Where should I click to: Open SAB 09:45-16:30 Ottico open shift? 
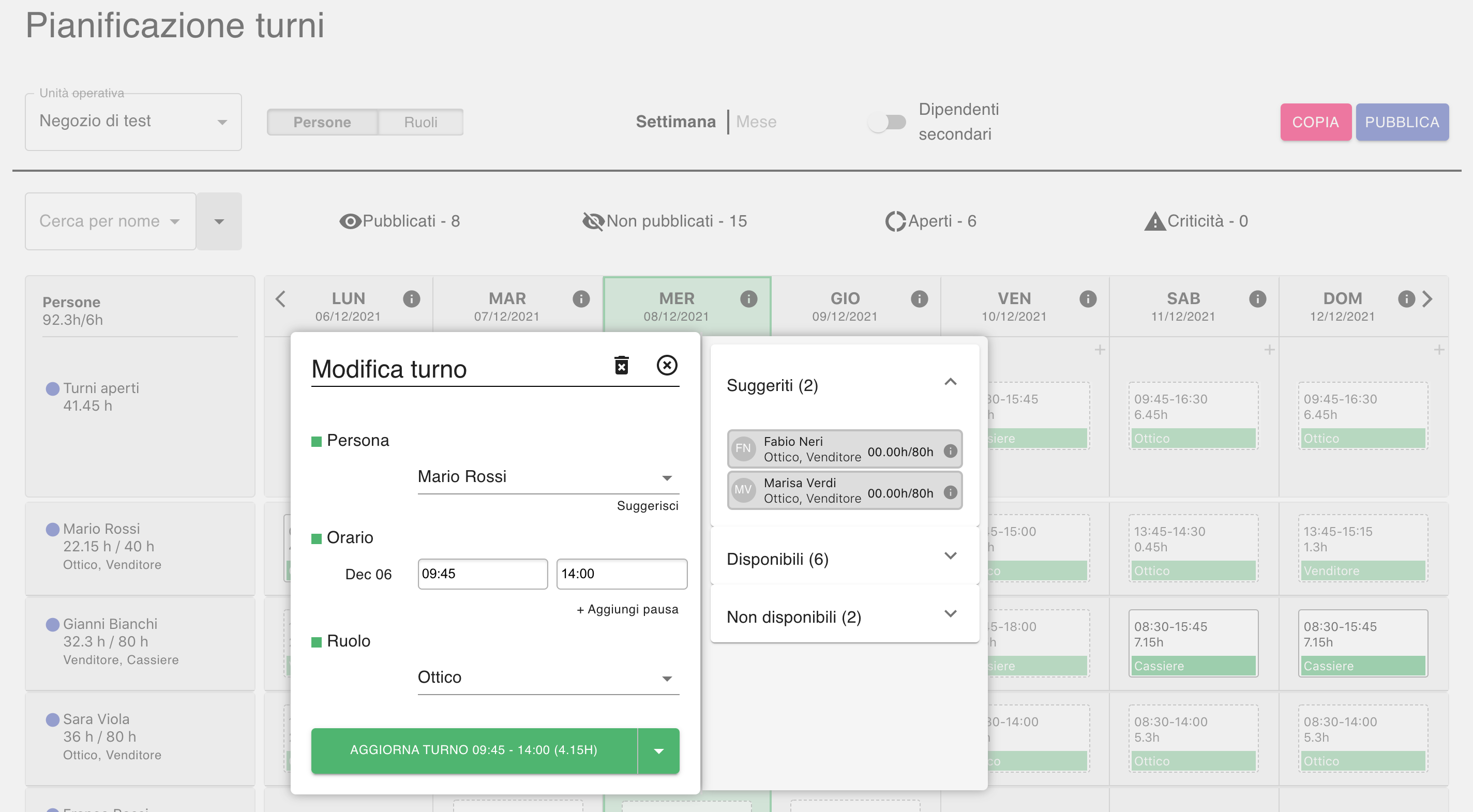1193,416
